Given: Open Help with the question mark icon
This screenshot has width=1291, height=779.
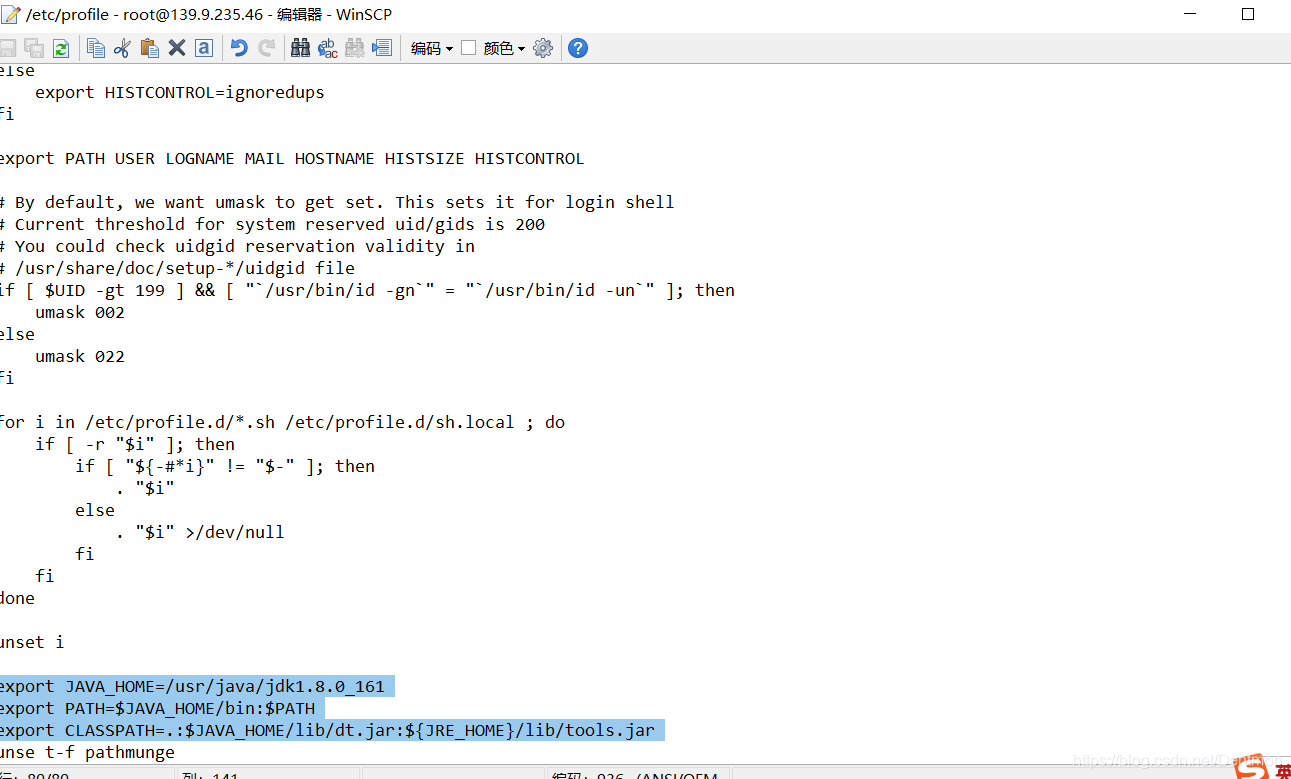Looking at the screenshot, I should coord(578,48).
